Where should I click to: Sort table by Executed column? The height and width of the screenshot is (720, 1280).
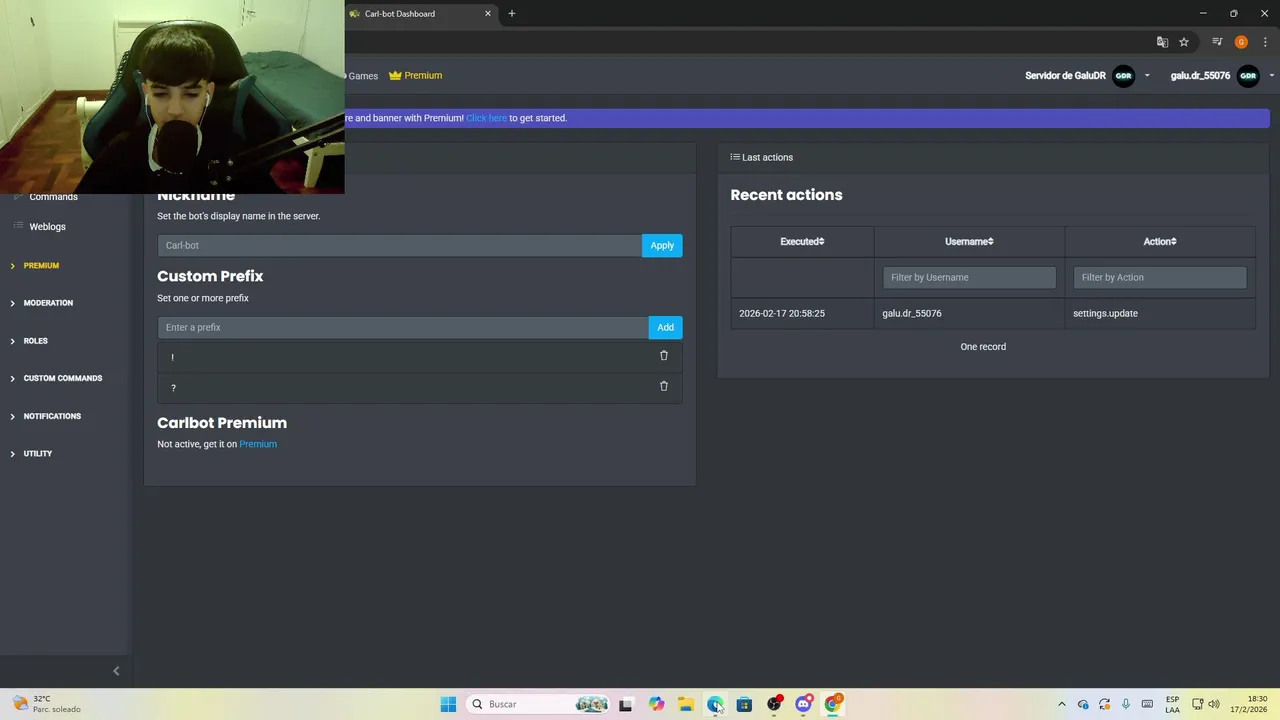[802, 241]
